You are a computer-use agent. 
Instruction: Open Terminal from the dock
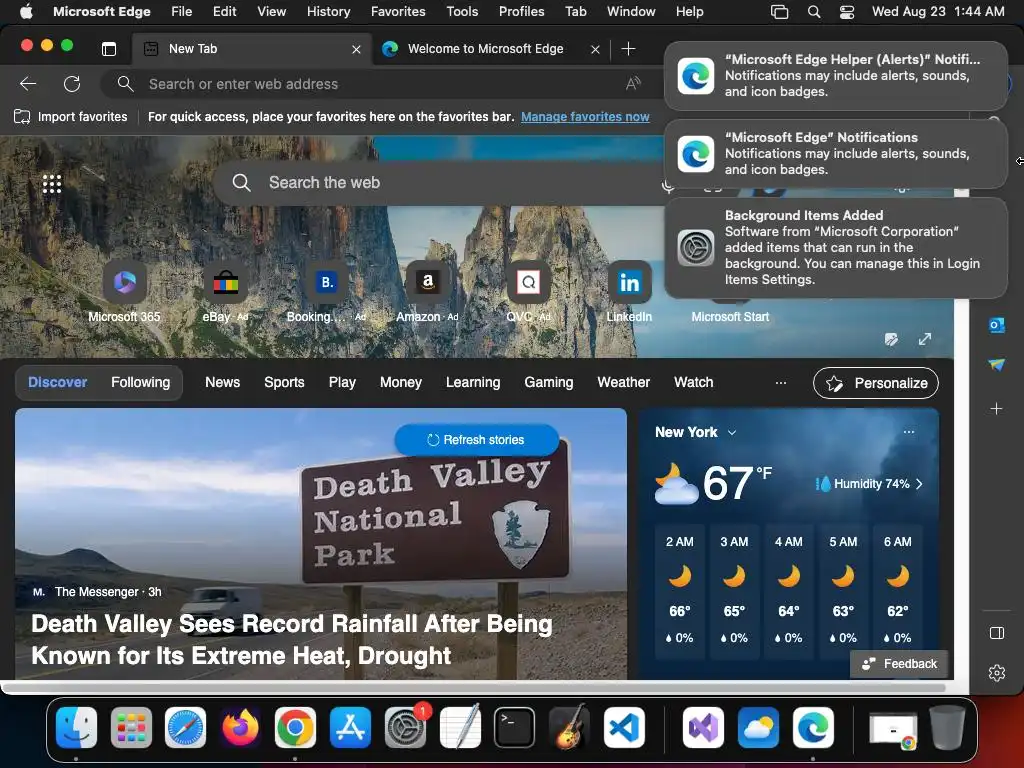click(515, 728)
